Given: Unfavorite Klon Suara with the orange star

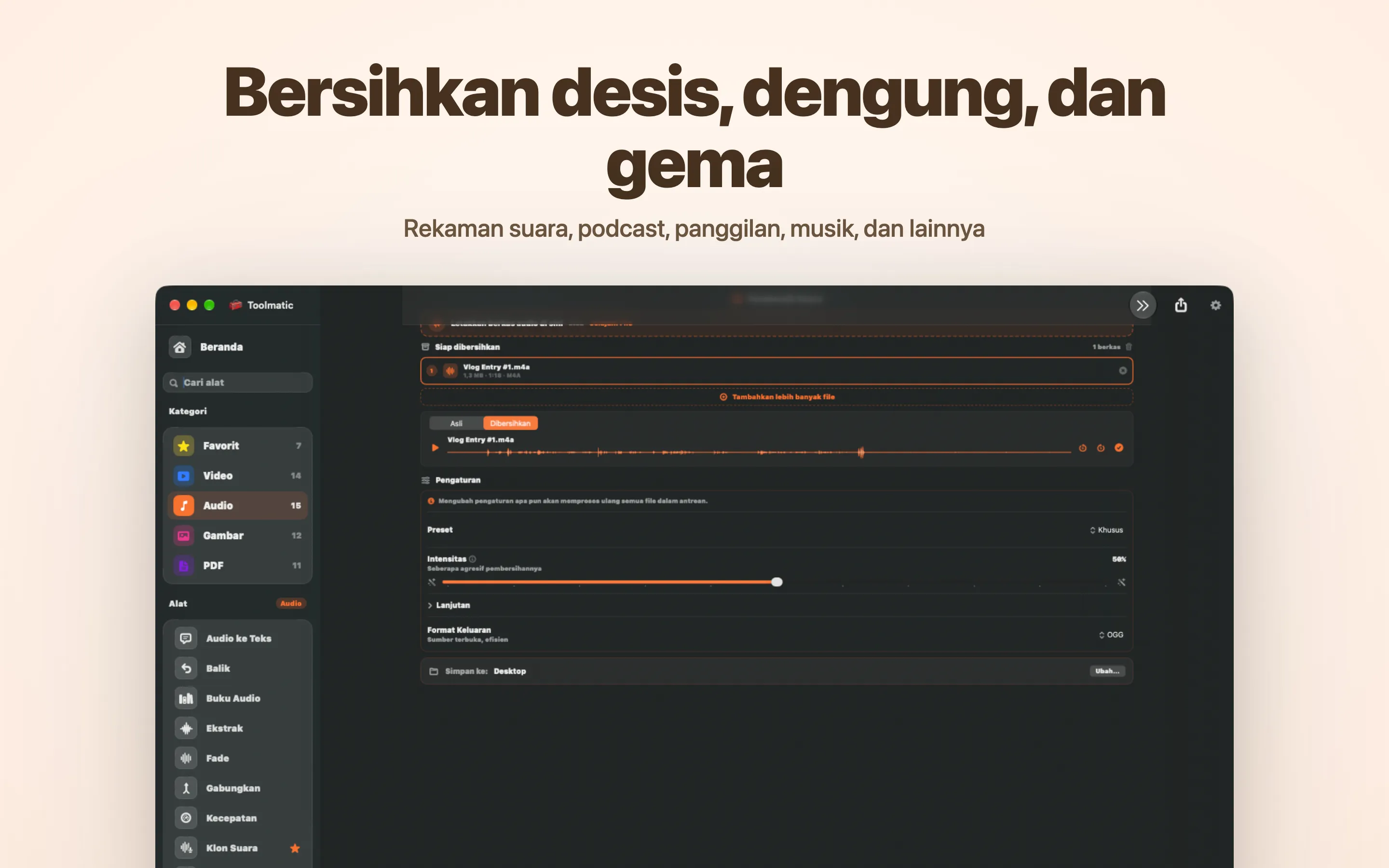Looking at the screenshot, I should pos(295,848).
